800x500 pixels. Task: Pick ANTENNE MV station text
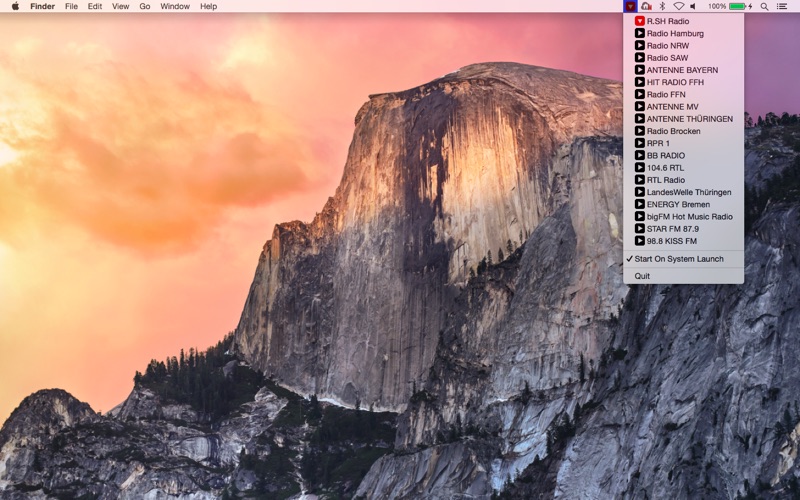[x=672, y=107]
